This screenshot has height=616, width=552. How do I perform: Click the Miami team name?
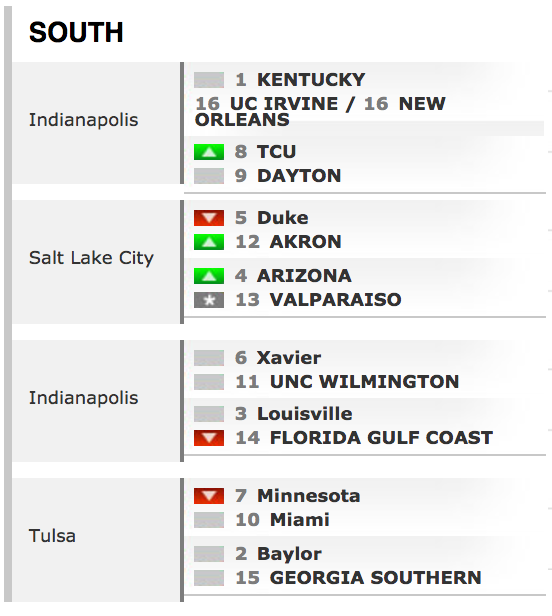(299, 520)
